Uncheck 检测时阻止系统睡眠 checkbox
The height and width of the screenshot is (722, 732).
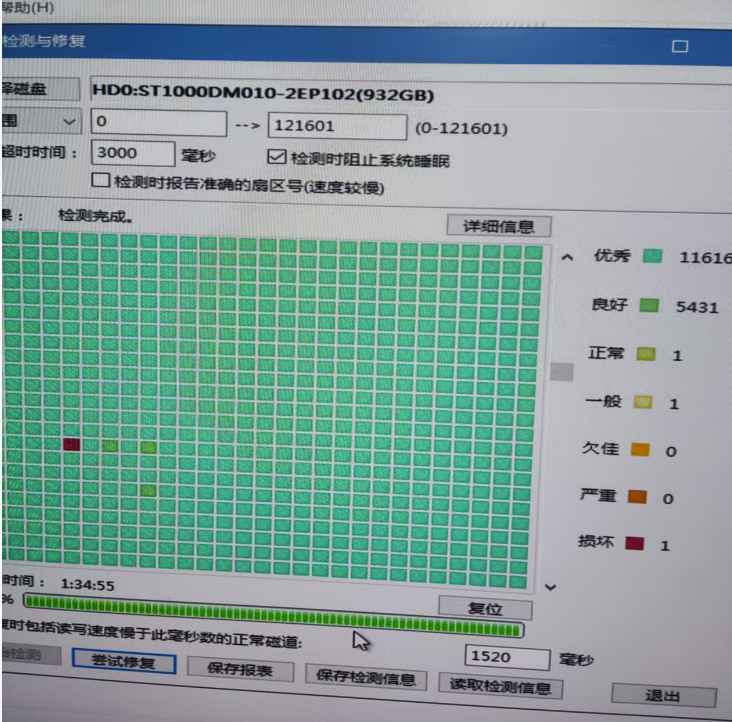pos(277,156)
